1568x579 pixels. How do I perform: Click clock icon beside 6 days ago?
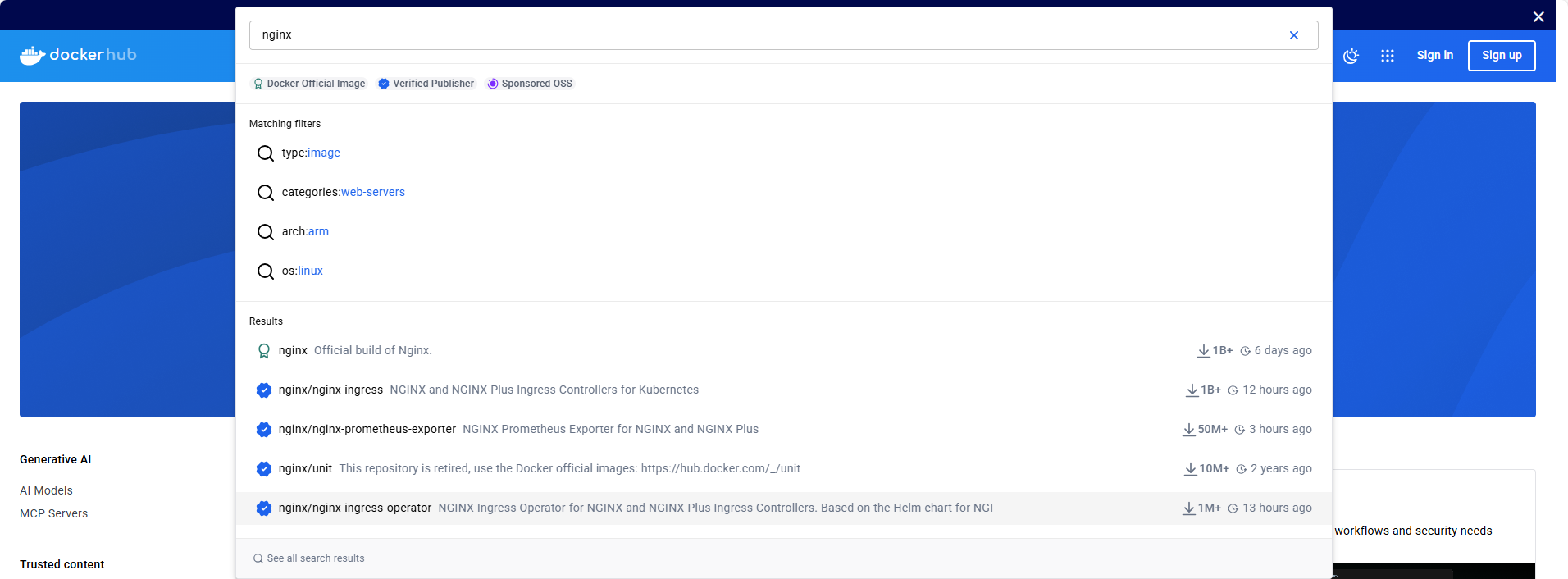[1245, 351]
